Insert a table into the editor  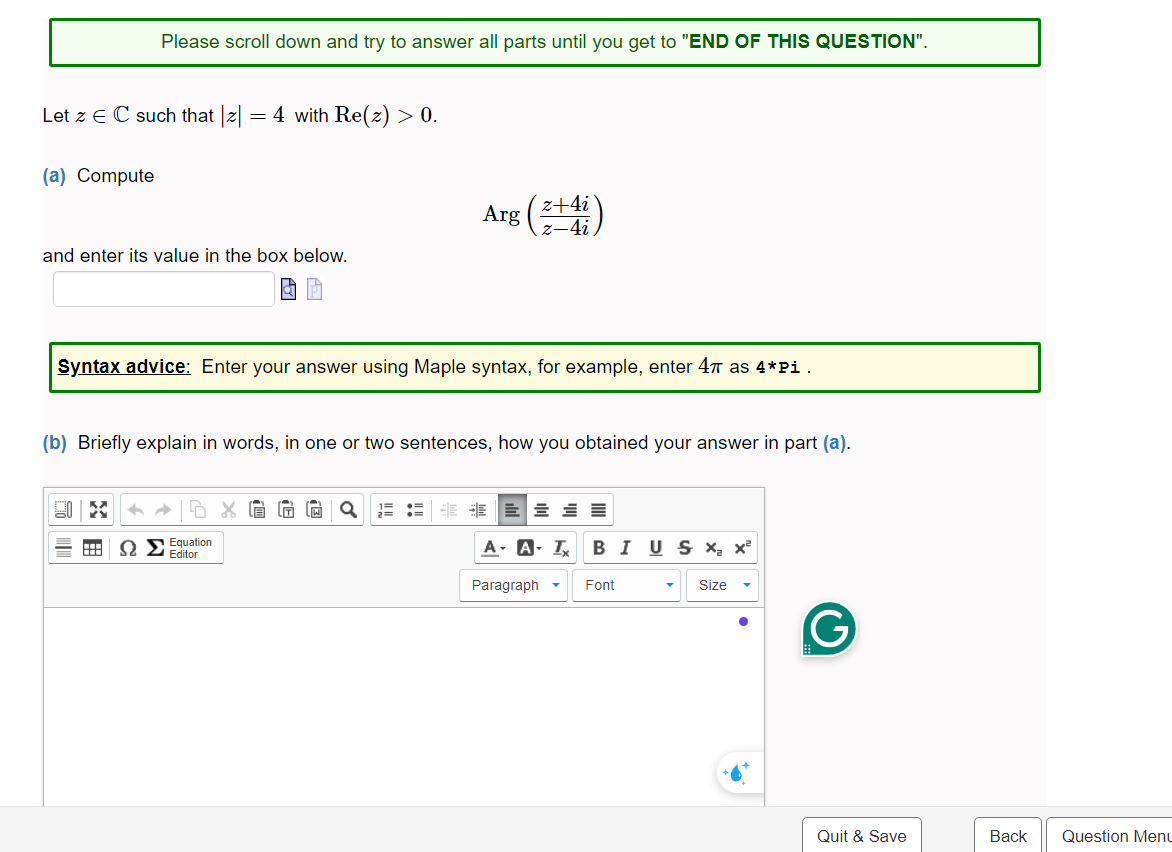click(x=92, y=548)
